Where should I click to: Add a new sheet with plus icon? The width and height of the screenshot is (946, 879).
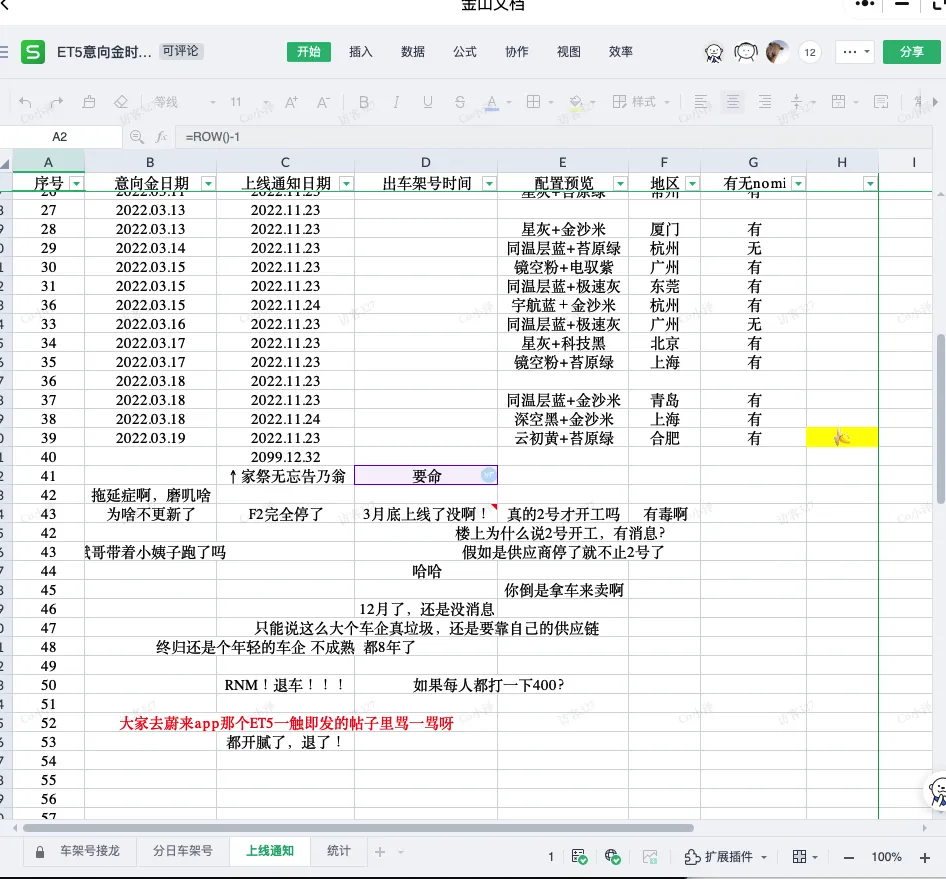[x=379, y=852]
